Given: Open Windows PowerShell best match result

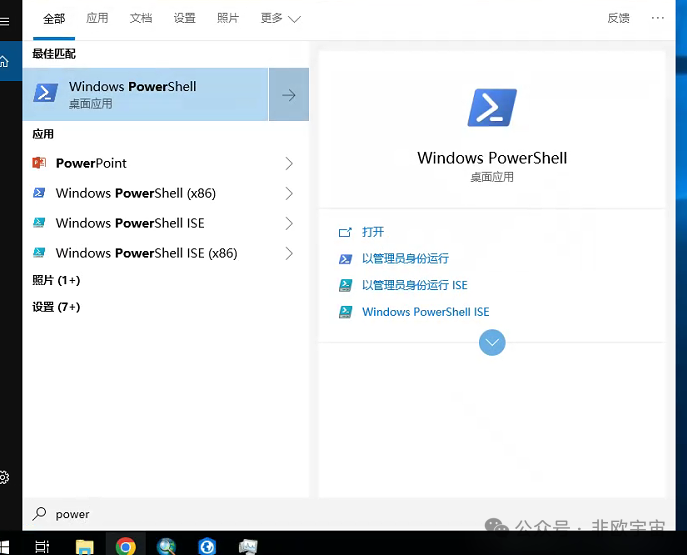Looking at the screenshot, I should click(x=145, y=95).
